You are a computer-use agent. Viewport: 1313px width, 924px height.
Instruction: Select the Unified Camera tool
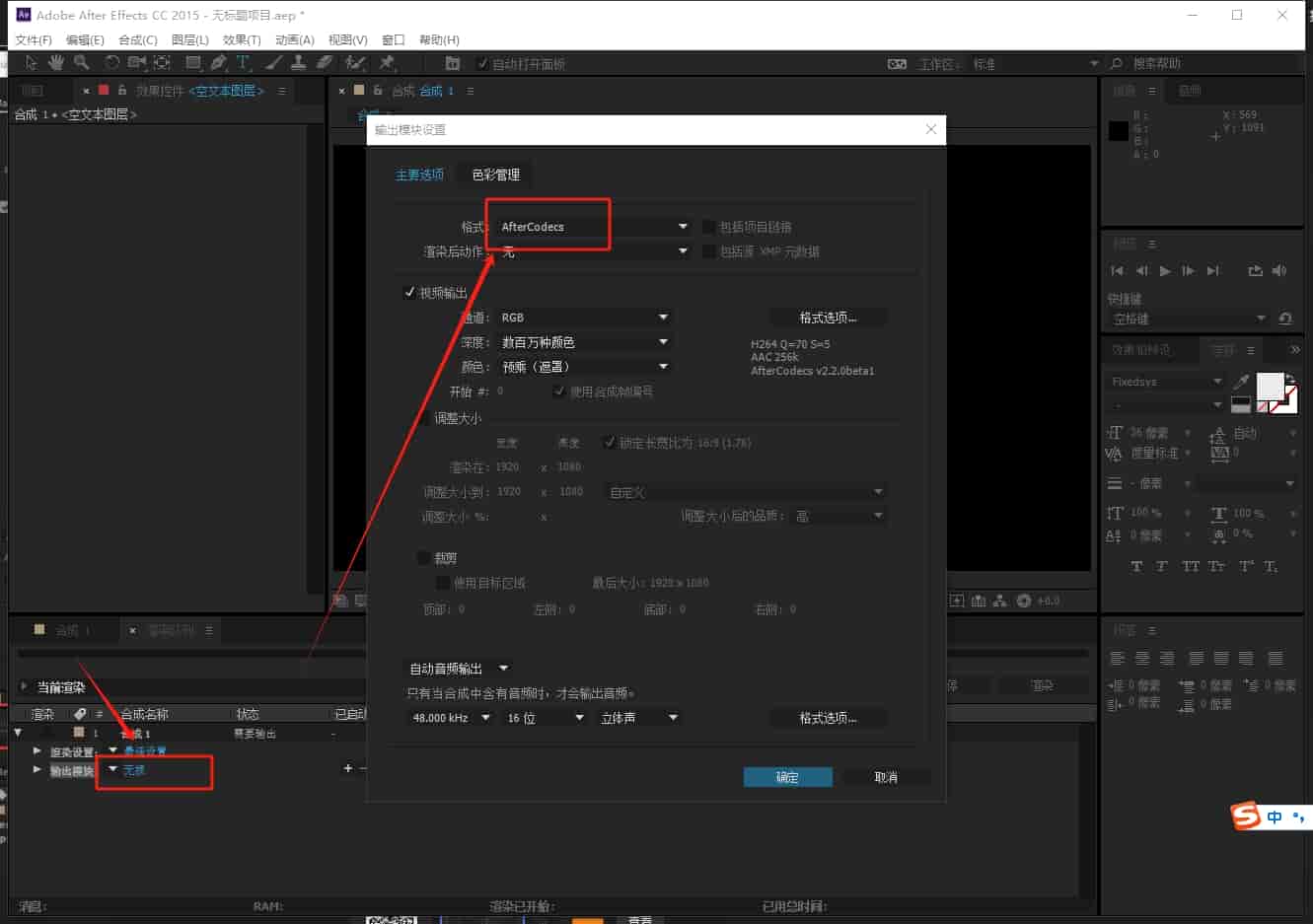point(137,63)
